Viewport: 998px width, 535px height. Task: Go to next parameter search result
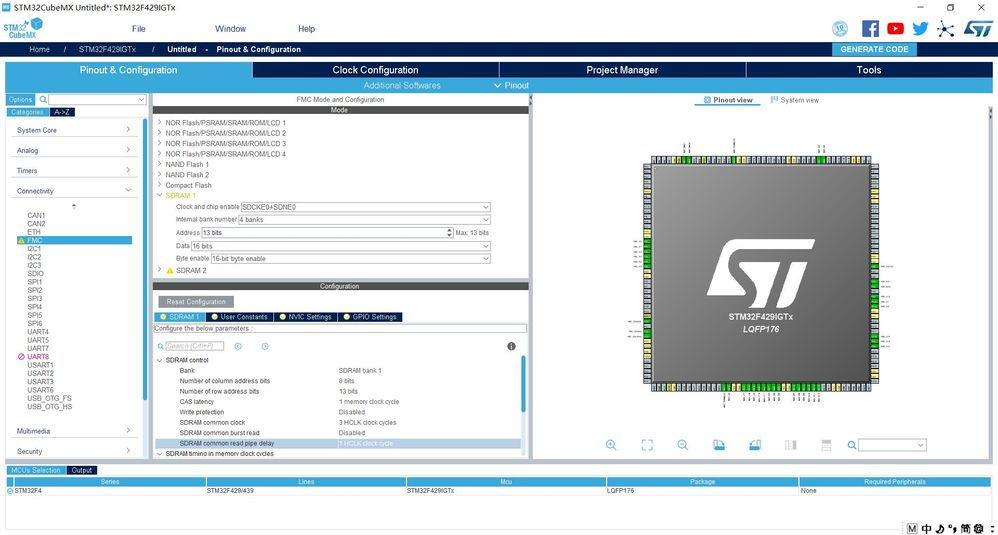[265, 346]
